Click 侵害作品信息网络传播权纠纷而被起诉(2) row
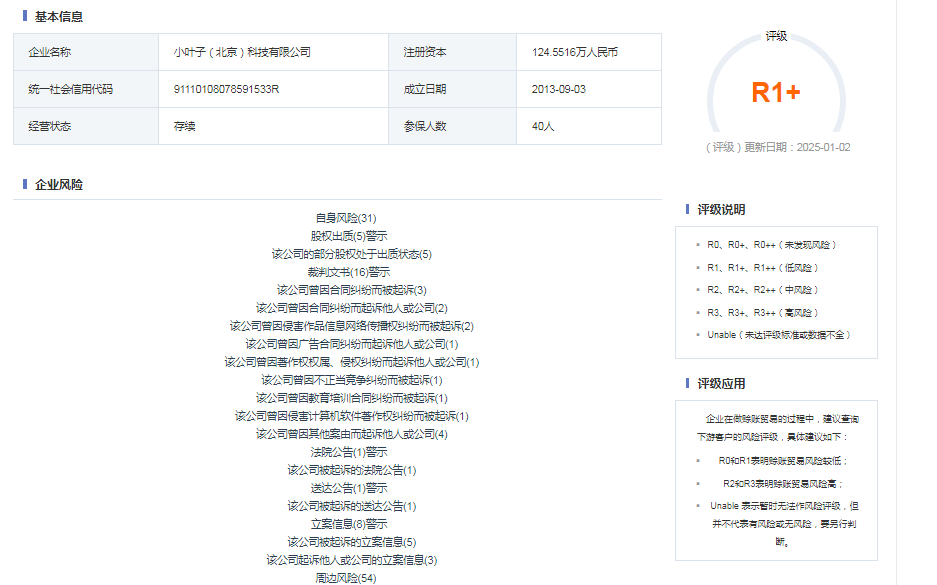Screen dimensions: 937x585 (x=351, y=326)
